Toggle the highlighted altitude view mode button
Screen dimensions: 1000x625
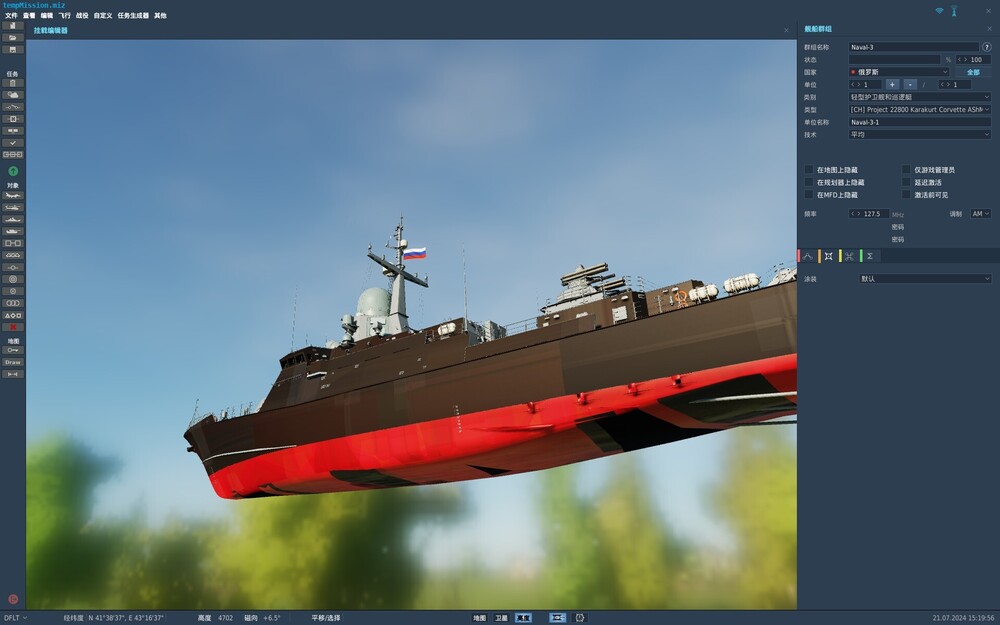[523, 617]
